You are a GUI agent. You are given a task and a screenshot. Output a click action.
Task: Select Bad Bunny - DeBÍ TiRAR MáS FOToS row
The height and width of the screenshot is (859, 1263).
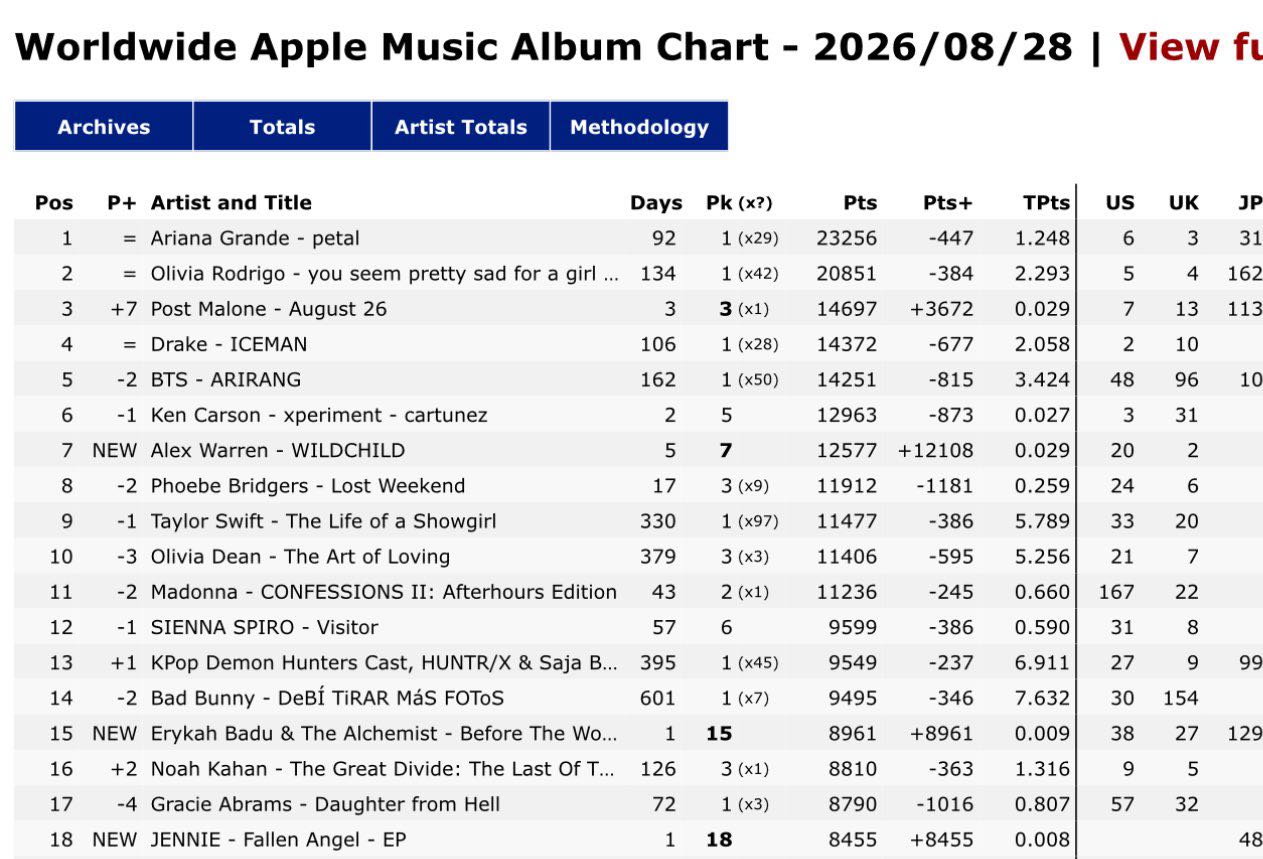[639, 698]
